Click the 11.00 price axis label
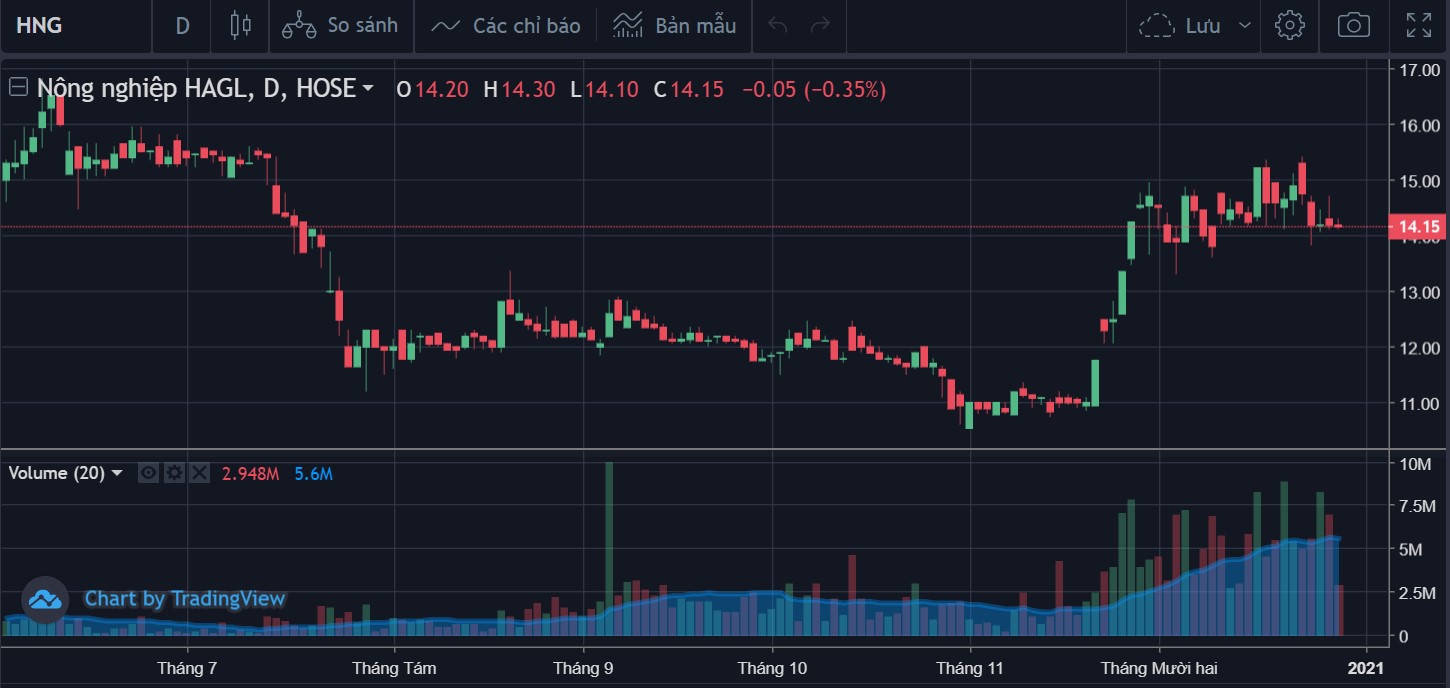 pos(1420,404)
